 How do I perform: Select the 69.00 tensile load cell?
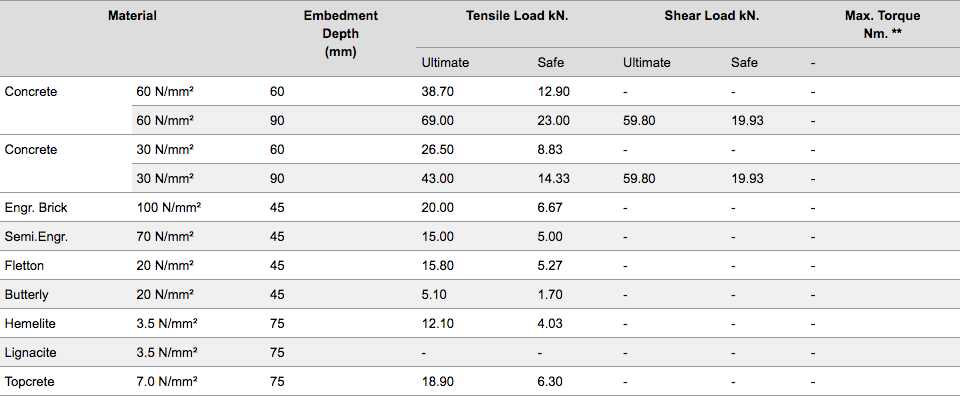click(x=438, y=121)
